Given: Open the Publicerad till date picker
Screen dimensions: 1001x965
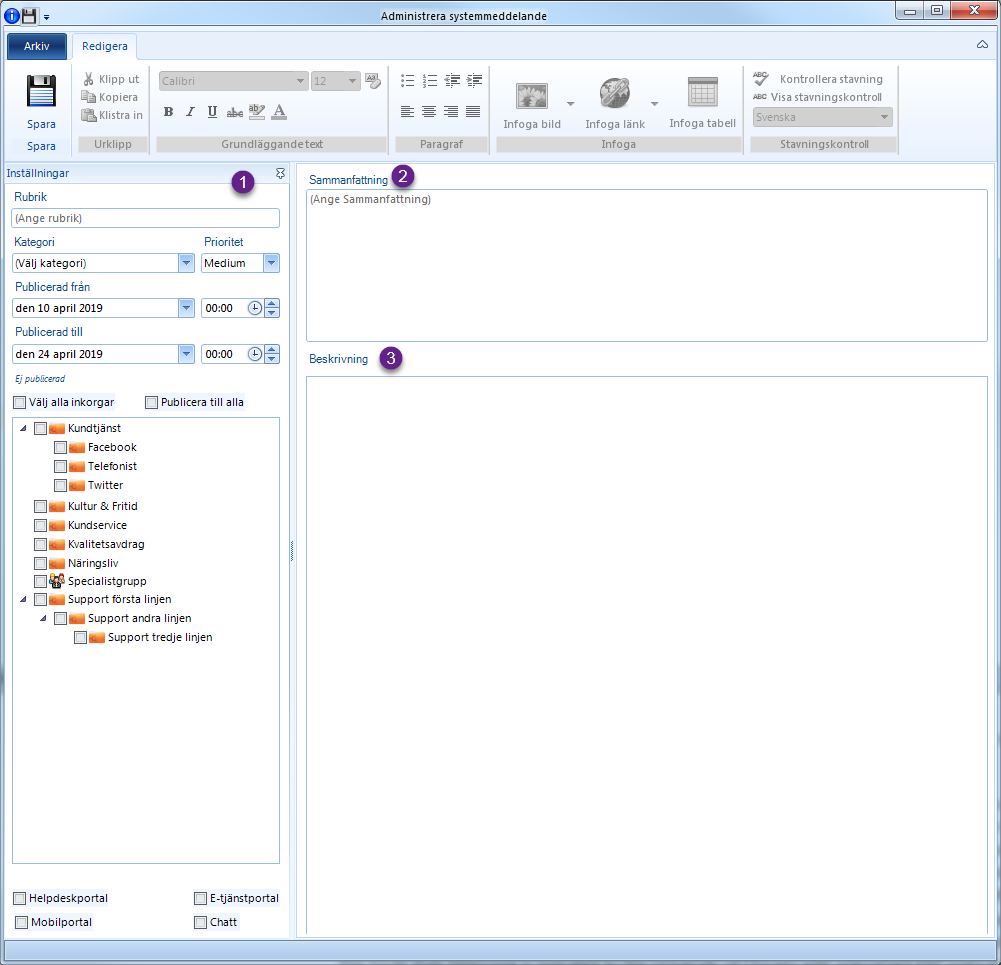Looking at the screenshot, I should pos(186,354).
